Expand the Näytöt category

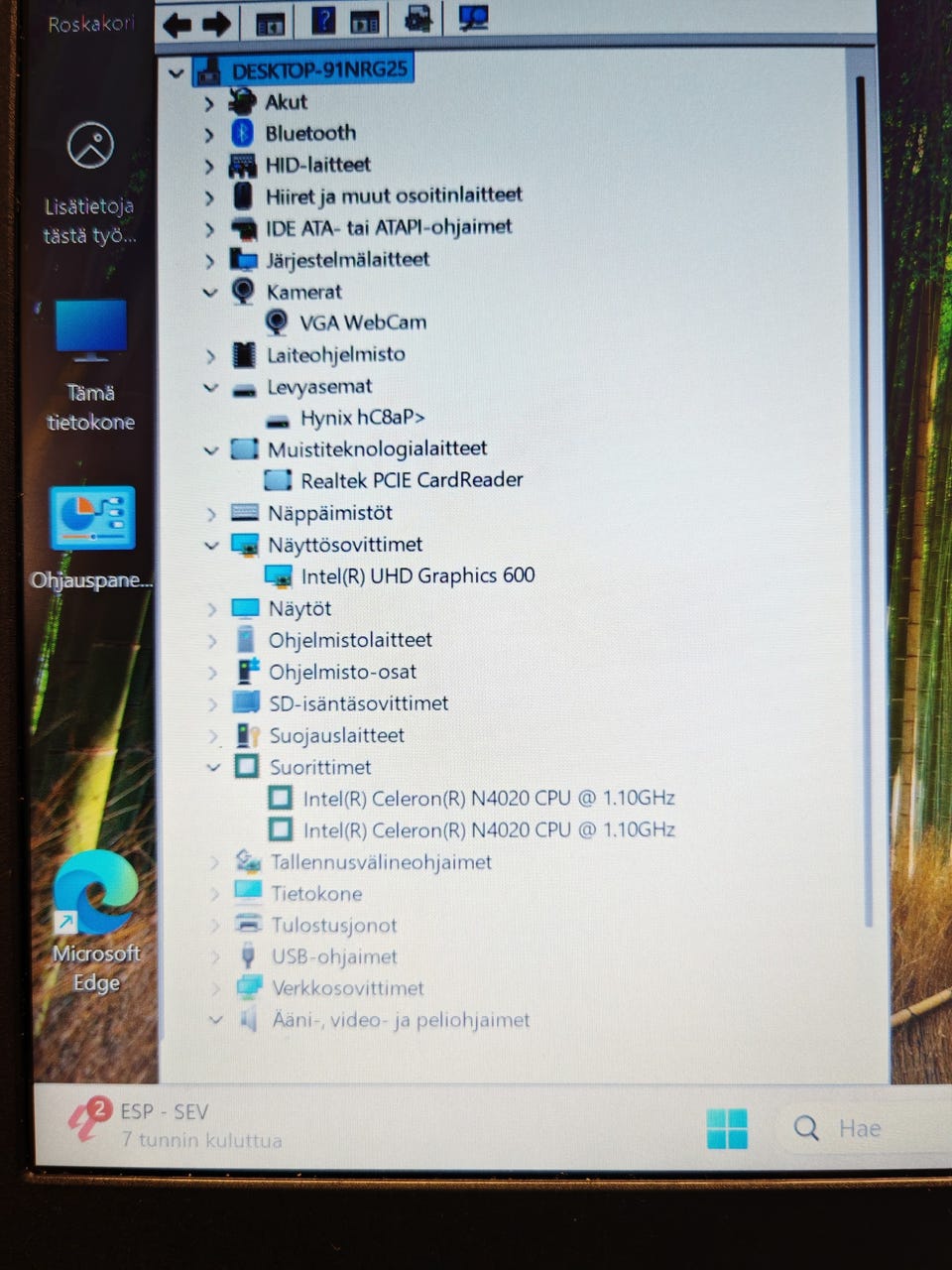(x=211, y=609)
